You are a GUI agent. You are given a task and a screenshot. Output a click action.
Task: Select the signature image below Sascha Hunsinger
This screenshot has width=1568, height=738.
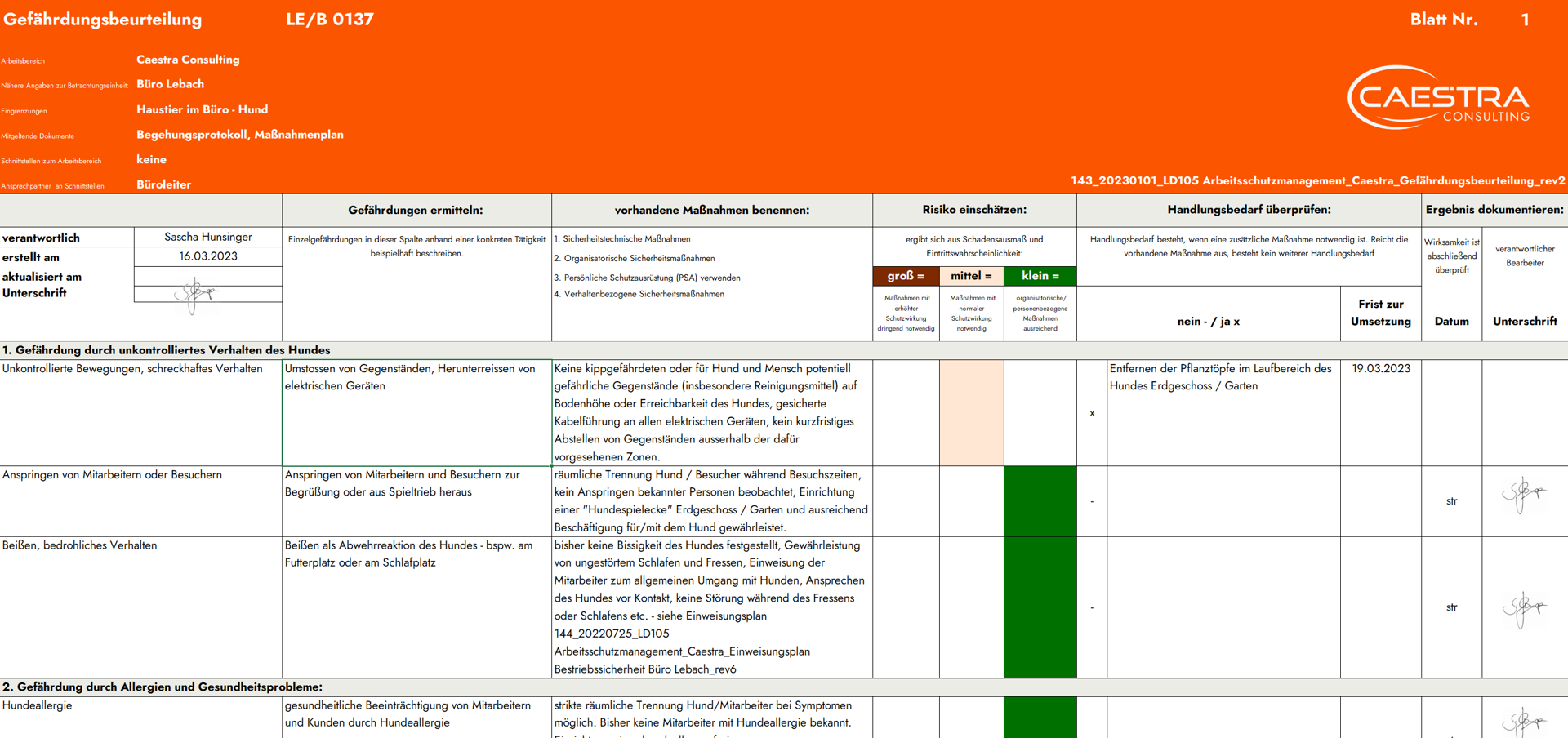196,294
